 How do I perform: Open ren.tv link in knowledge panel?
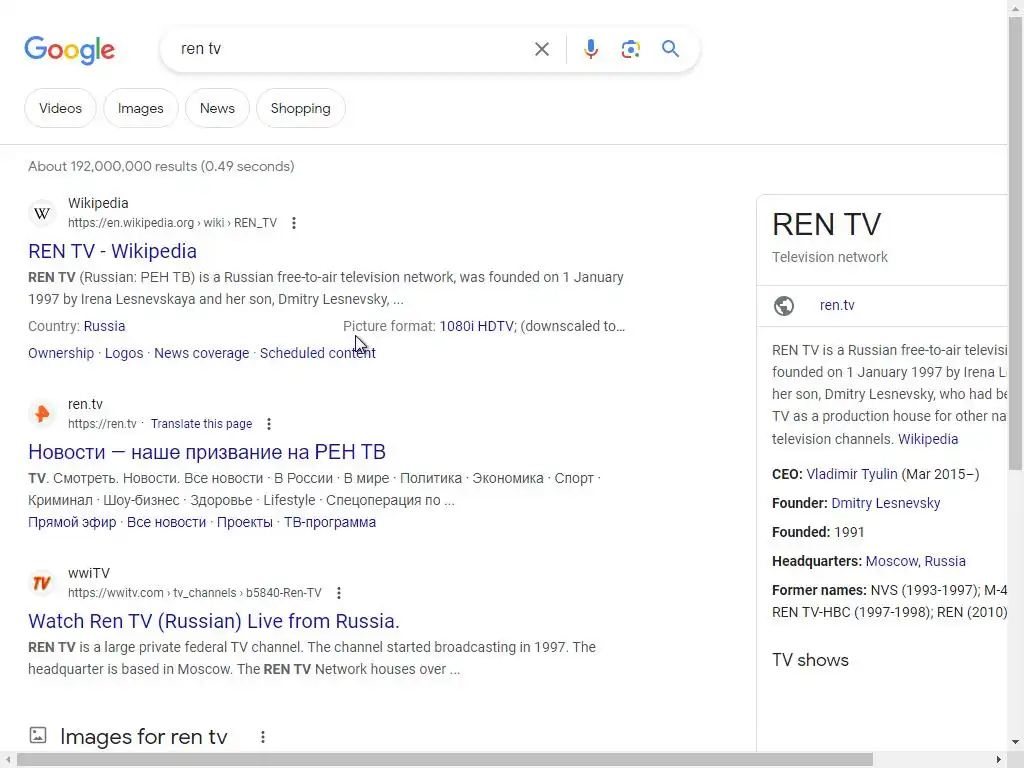click(837, 306)
